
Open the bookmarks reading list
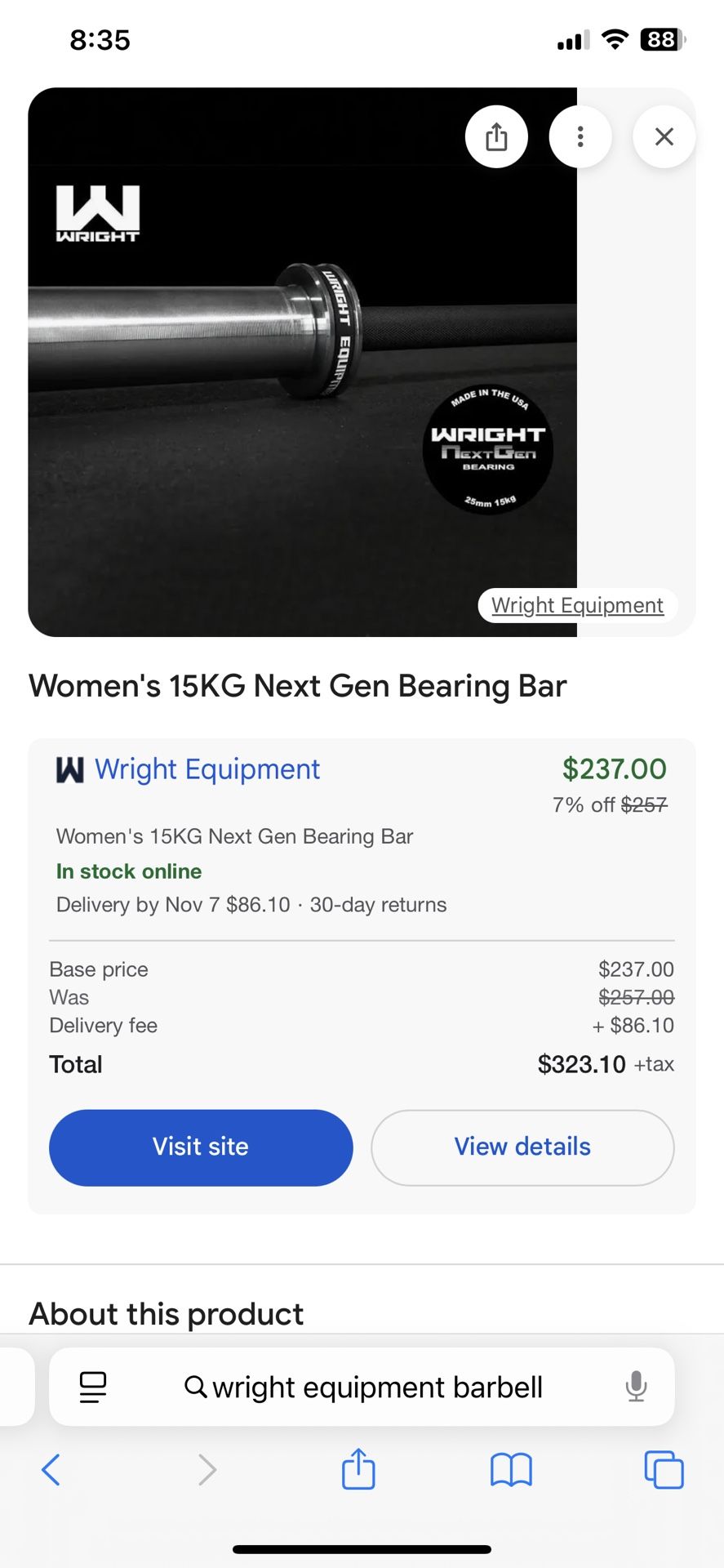pyautogui.click(x=511, y=1469)
